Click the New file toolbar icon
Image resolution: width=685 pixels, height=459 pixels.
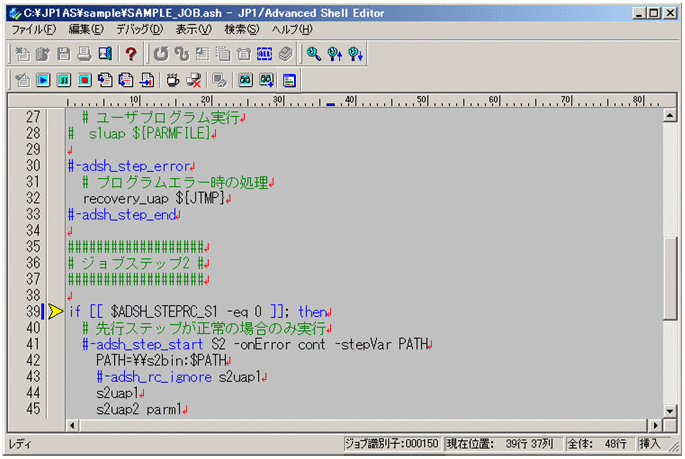(22, 54)
